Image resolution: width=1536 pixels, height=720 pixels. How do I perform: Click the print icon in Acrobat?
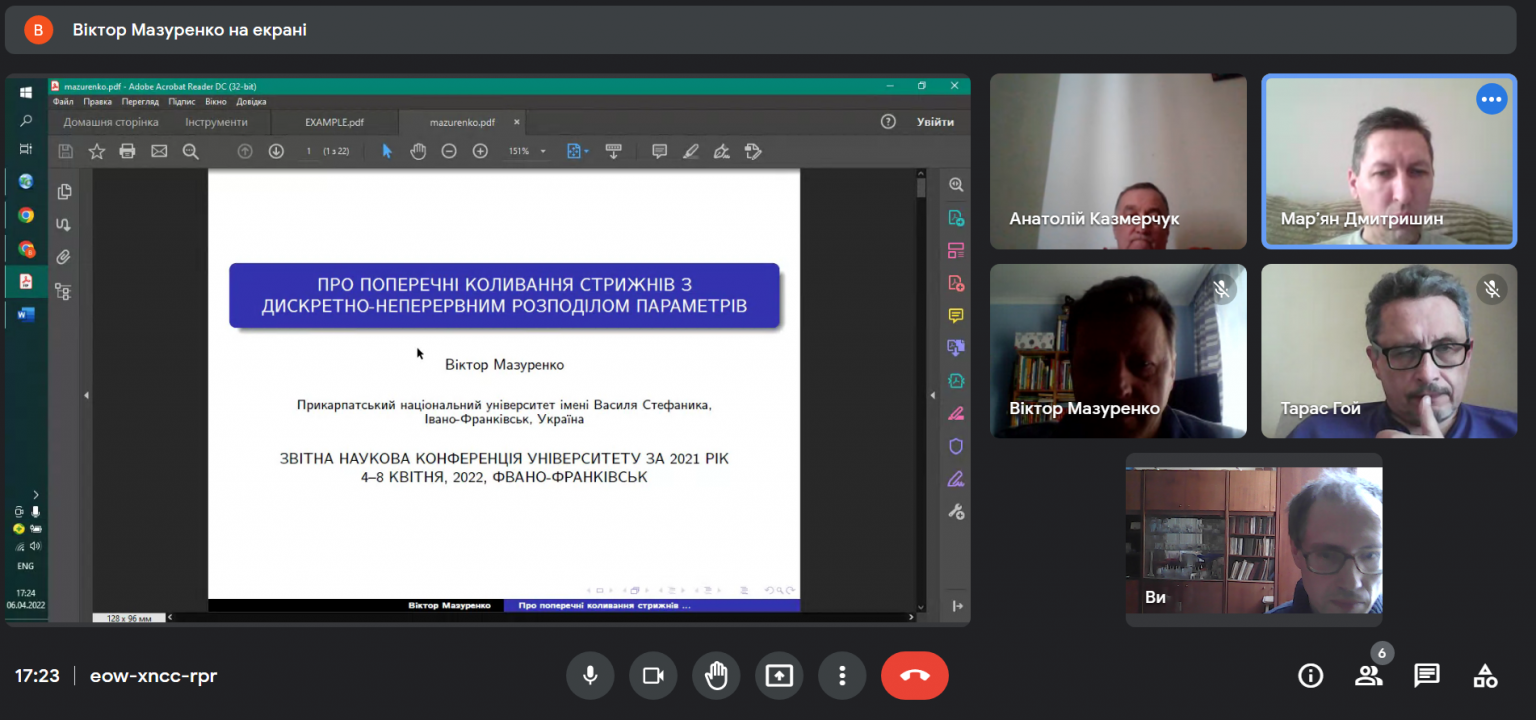coord(127,151)
